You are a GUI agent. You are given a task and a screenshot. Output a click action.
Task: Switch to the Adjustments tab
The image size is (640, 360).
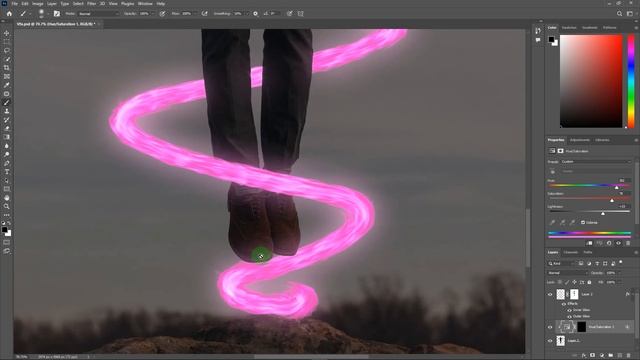tap(580, 140)
